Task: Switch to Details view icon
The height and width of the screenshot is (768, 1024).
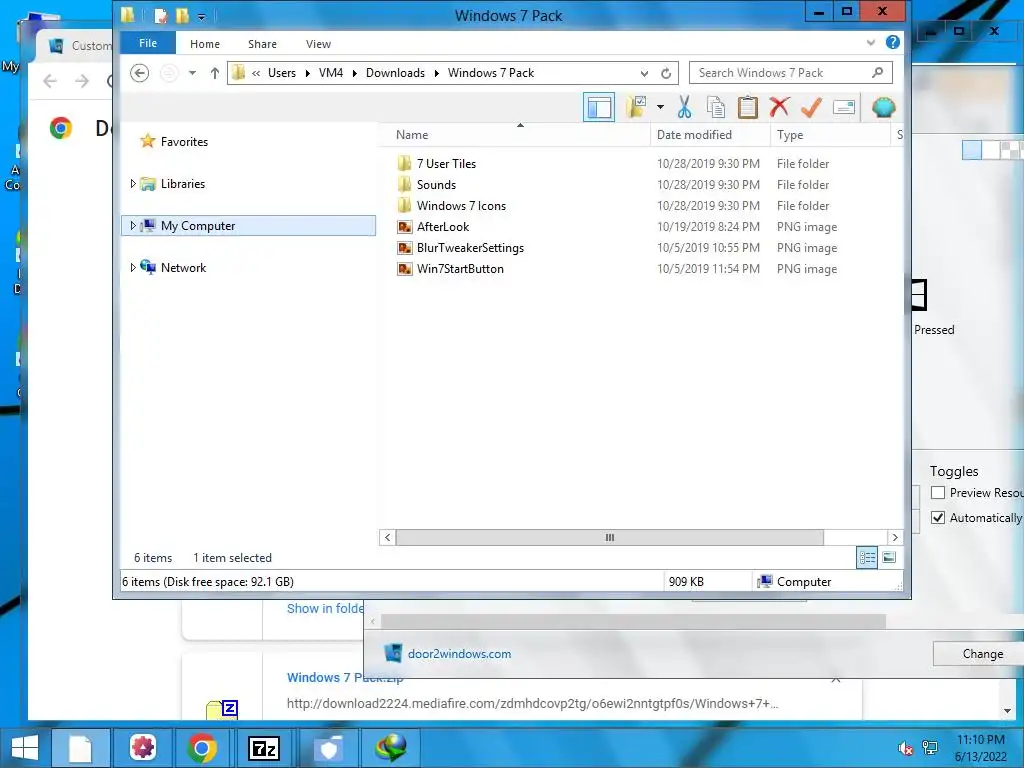Action: pyautogui.click(x=867, y=557)
